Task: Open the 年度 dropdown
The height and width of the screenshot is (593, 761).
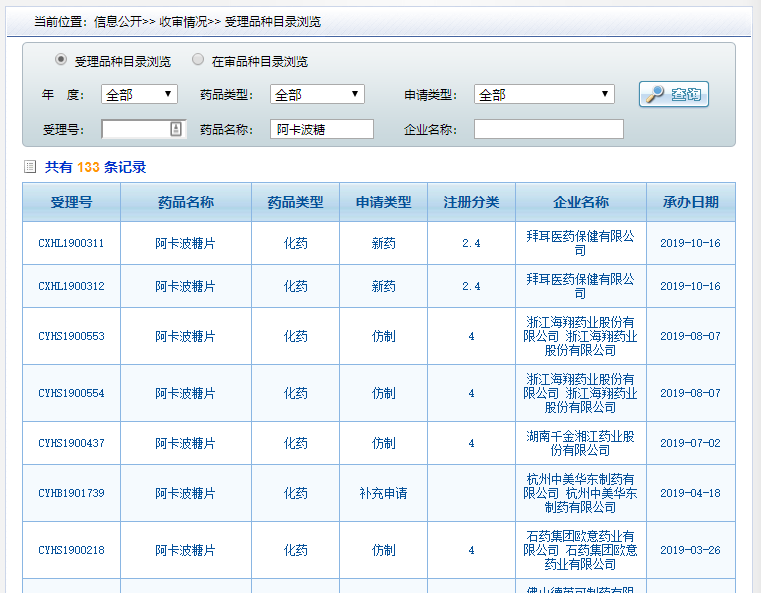Action: coord(139,94)
